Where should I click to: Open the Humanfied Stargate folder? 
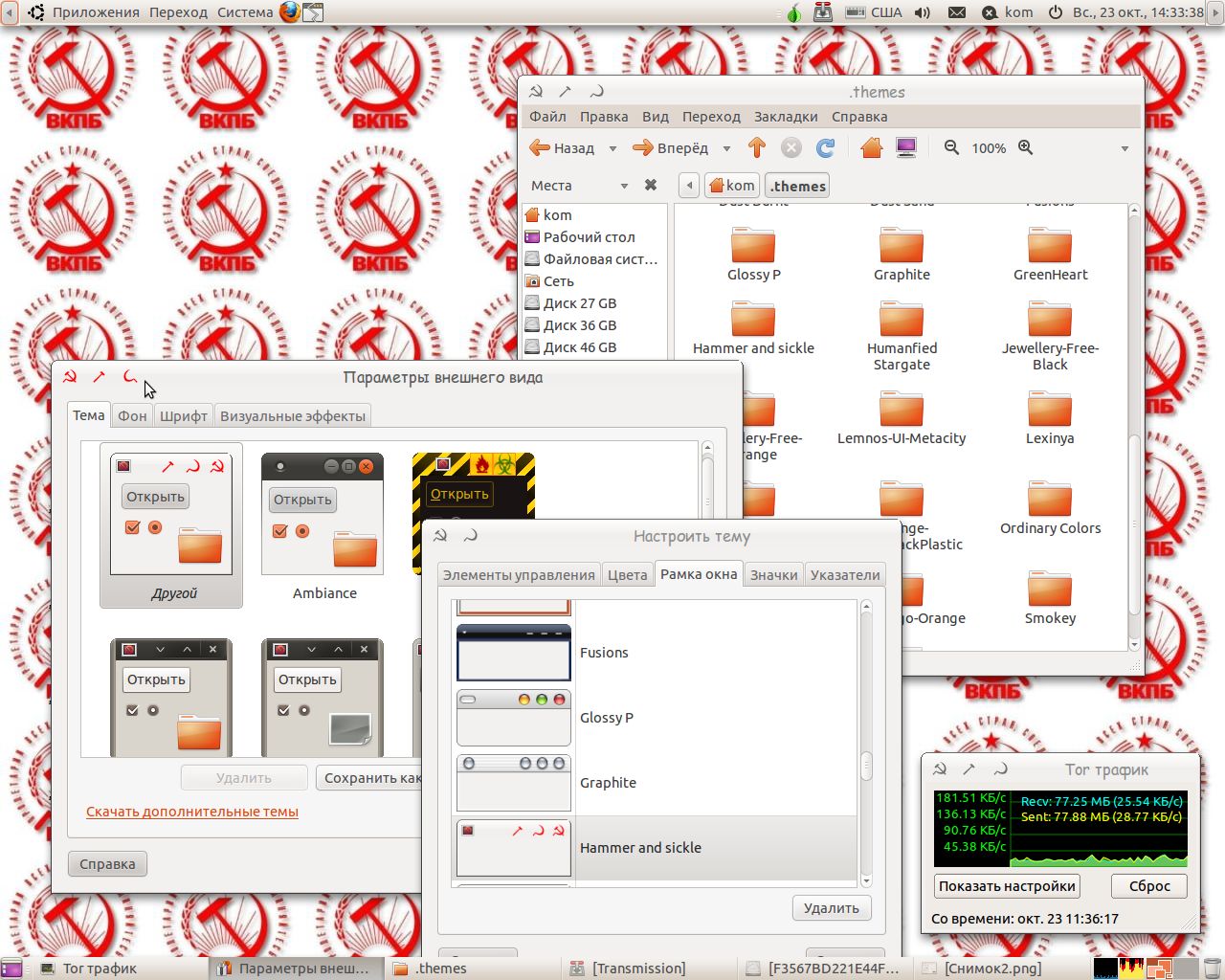pos(902,336)
